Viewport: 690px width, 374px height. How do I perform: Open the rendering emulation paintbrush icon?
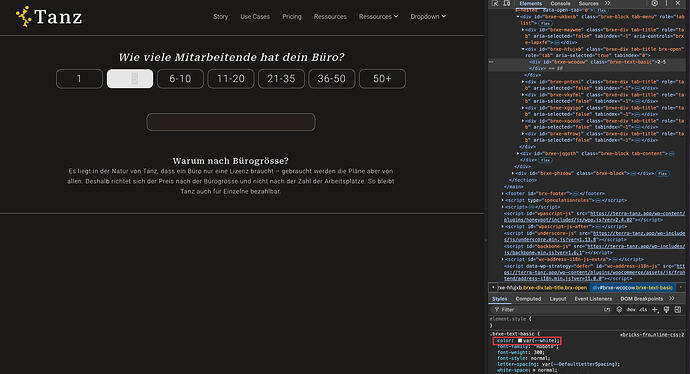click(666, 310)
